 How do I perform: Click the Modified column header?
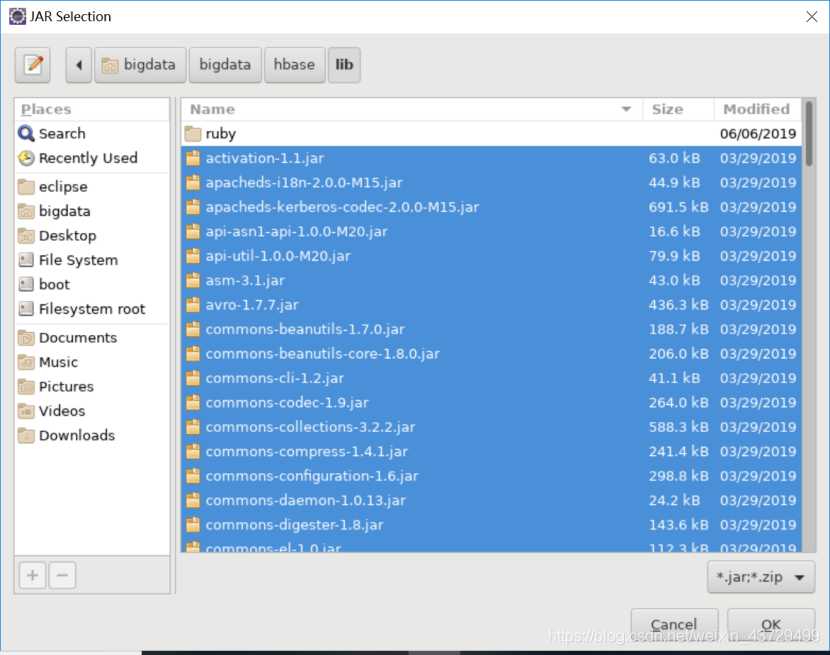tap(755, 108)
